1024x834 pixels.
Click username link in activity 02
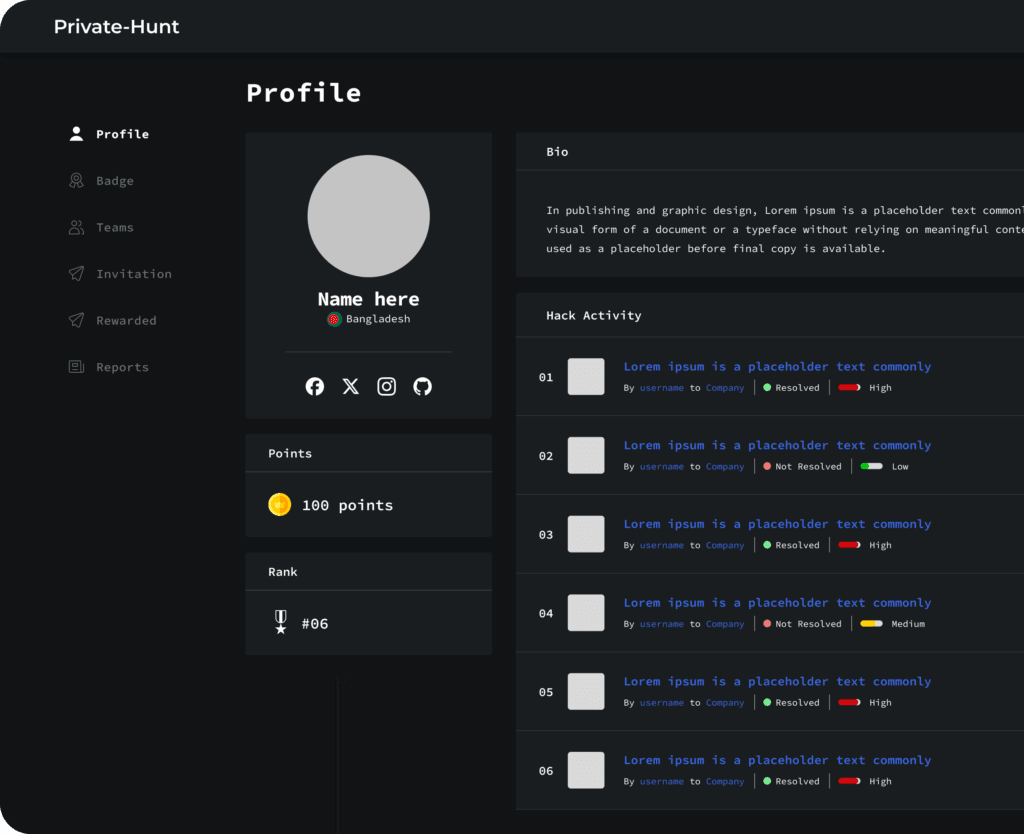662,466
